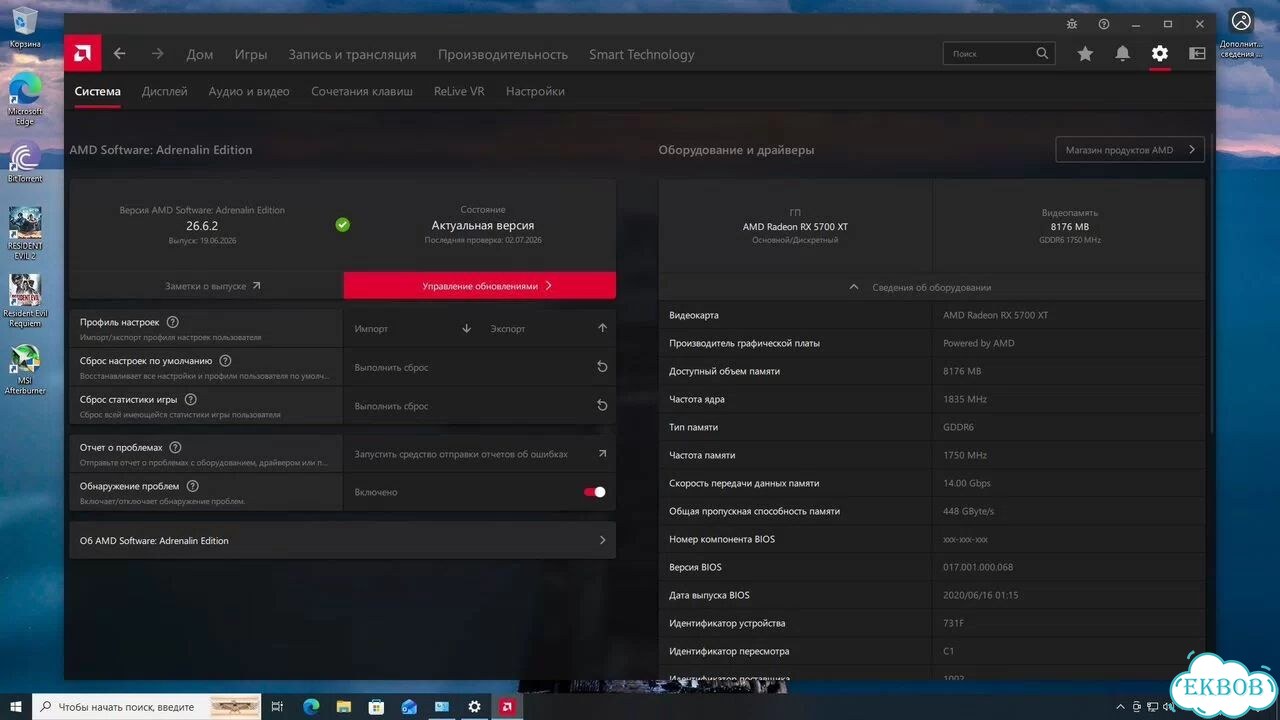Viewport: 1280px width, 720px height.
Task: Open notifications bell icon
Action: [x=1123, y=54]
